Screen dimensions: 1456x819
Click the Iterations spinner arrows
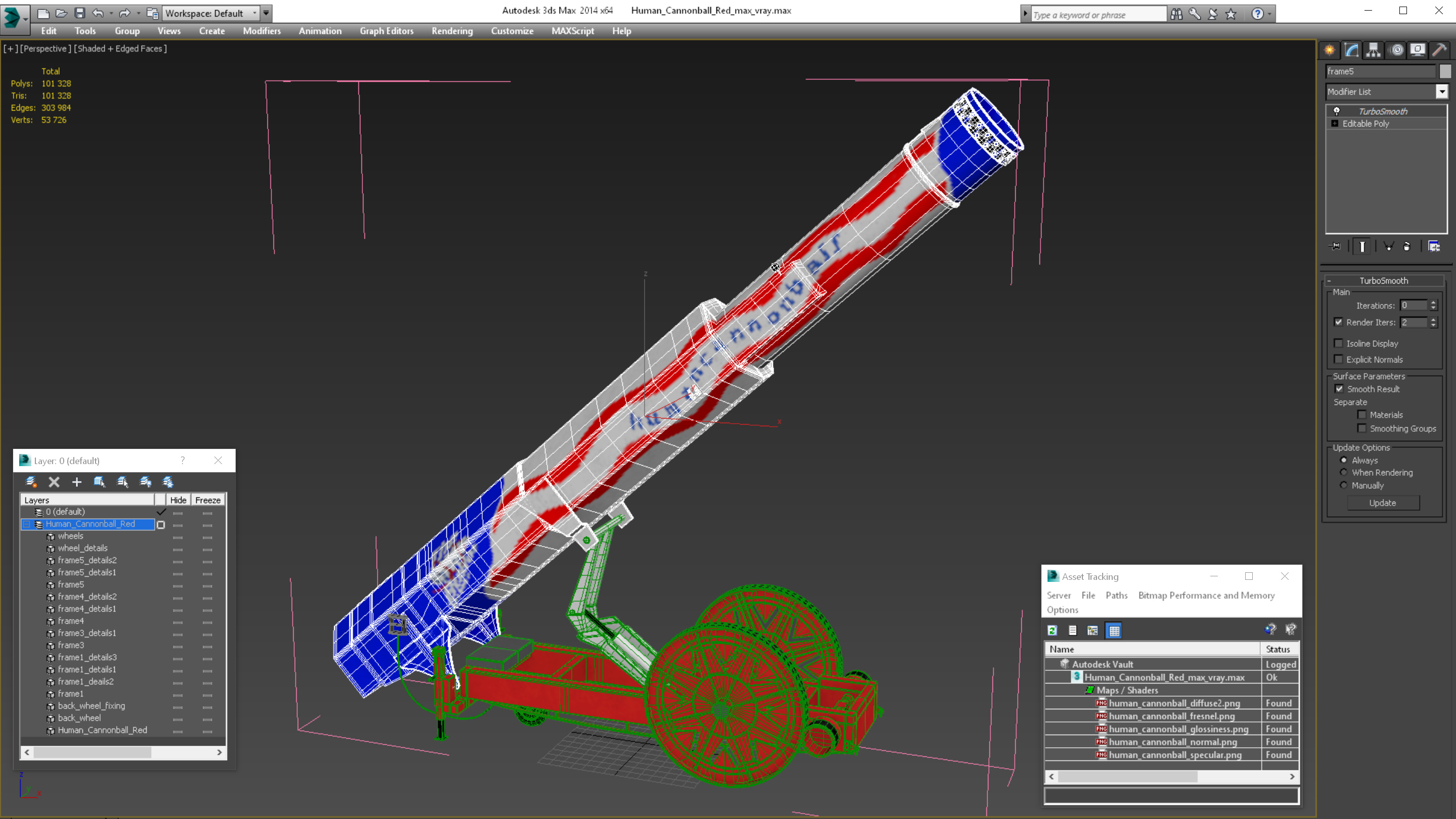click(1433, 305)
